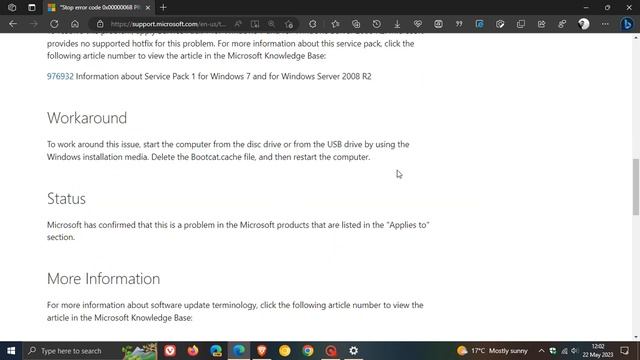This screenshot has width=640, height=360.
Task: View site information lock icon
Action: pos(100,24)
